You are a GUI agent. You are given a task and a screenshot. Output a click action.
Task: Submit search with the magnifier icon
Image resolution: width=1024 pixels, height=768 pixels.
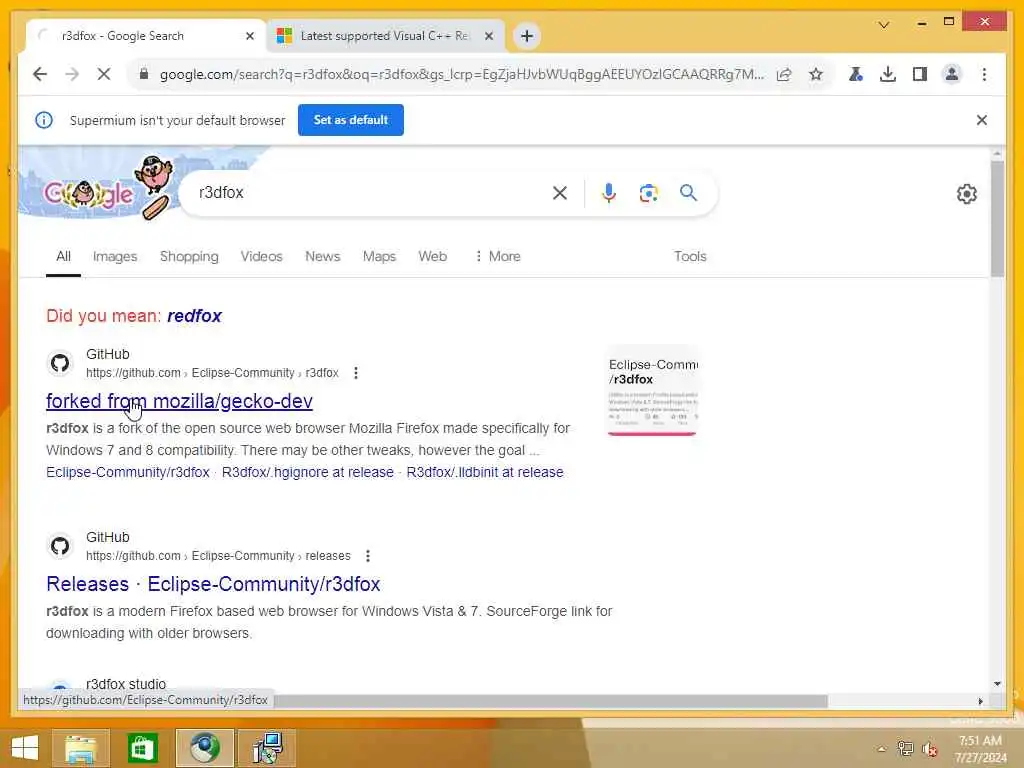tap(688, 193)
